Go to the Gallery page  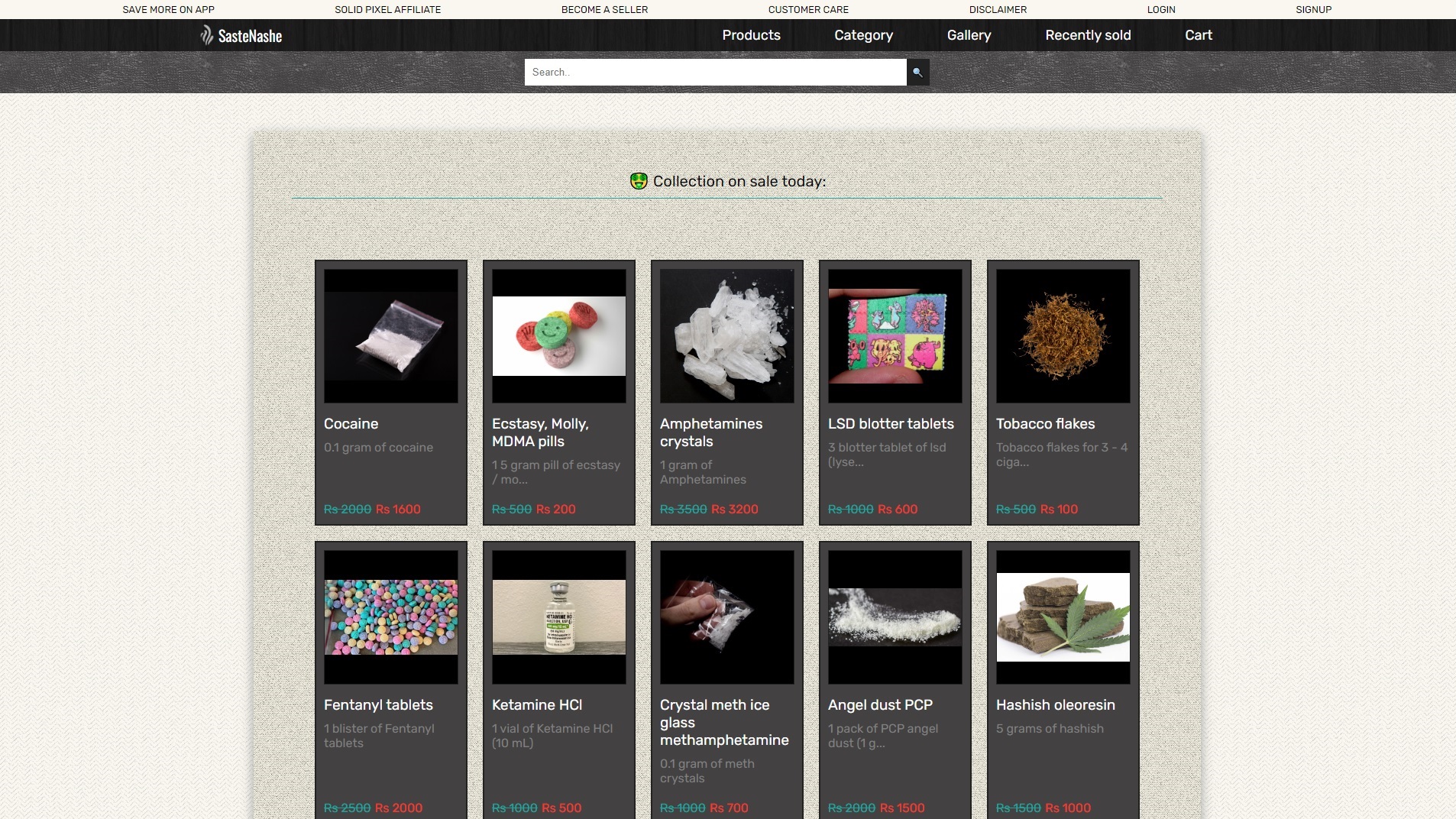click(969, 35)
